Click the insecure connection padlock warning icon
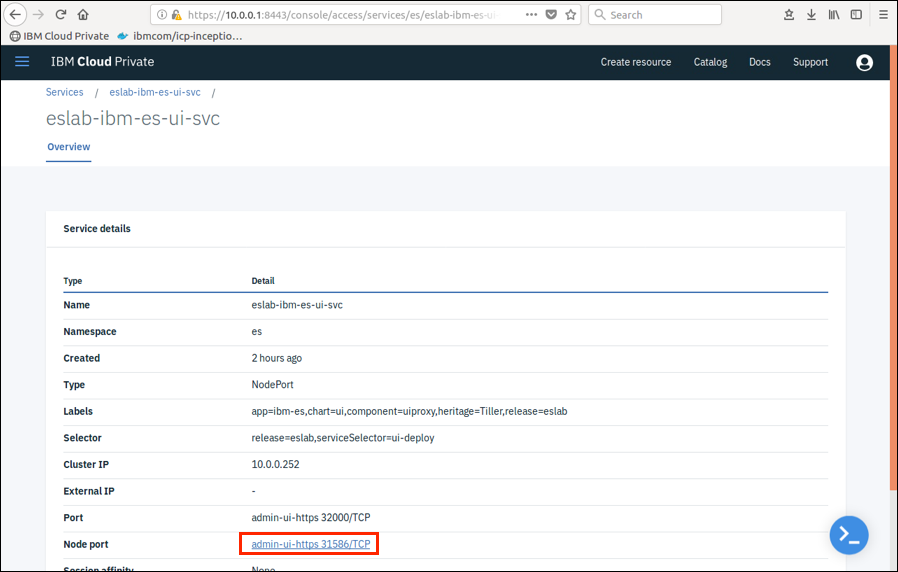898x572 pixels. click(x=176, y=15)
